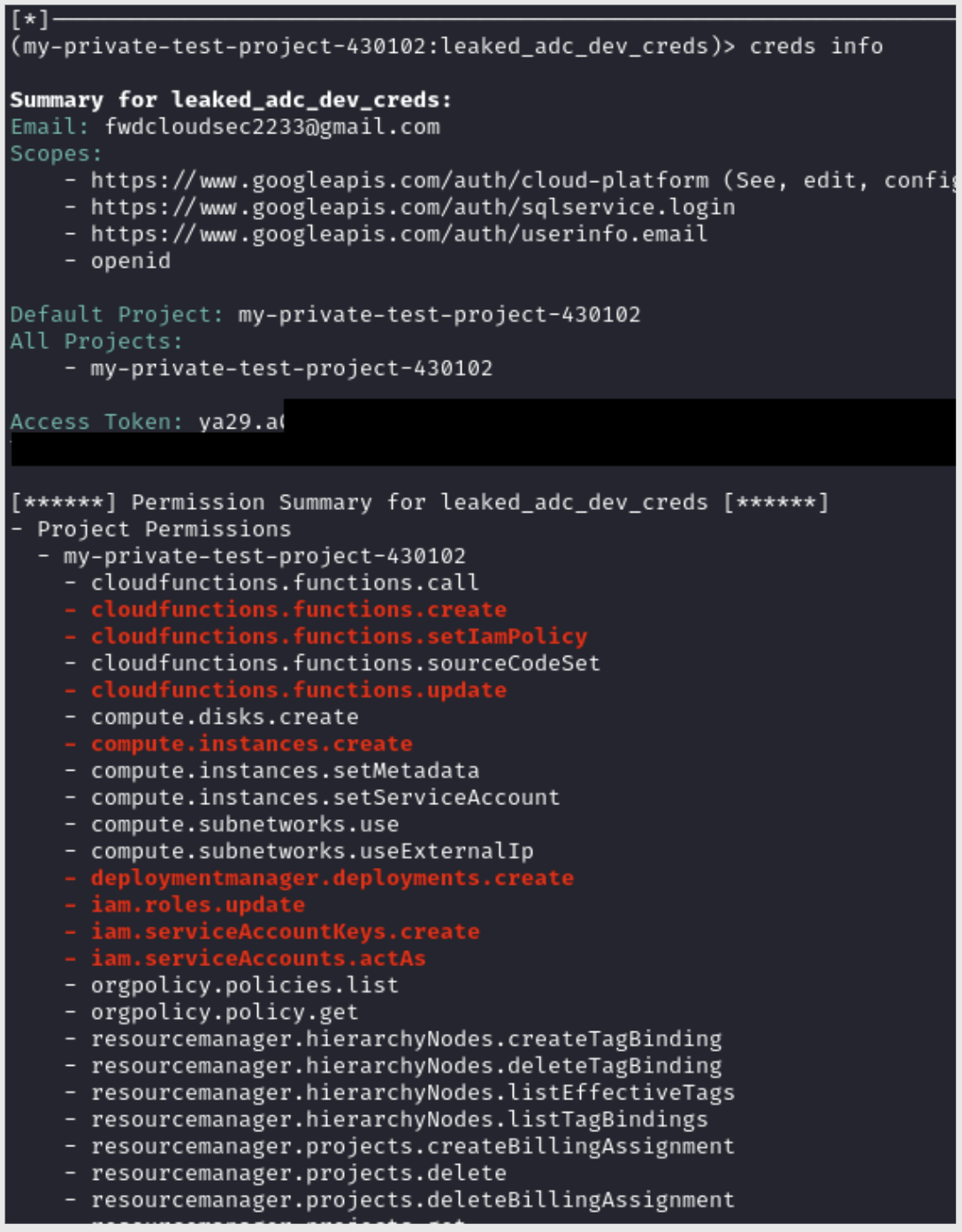Click the compute.instances.setServiceAccount entry
This screenshot has width=962, height=1232.
[325, 798]
